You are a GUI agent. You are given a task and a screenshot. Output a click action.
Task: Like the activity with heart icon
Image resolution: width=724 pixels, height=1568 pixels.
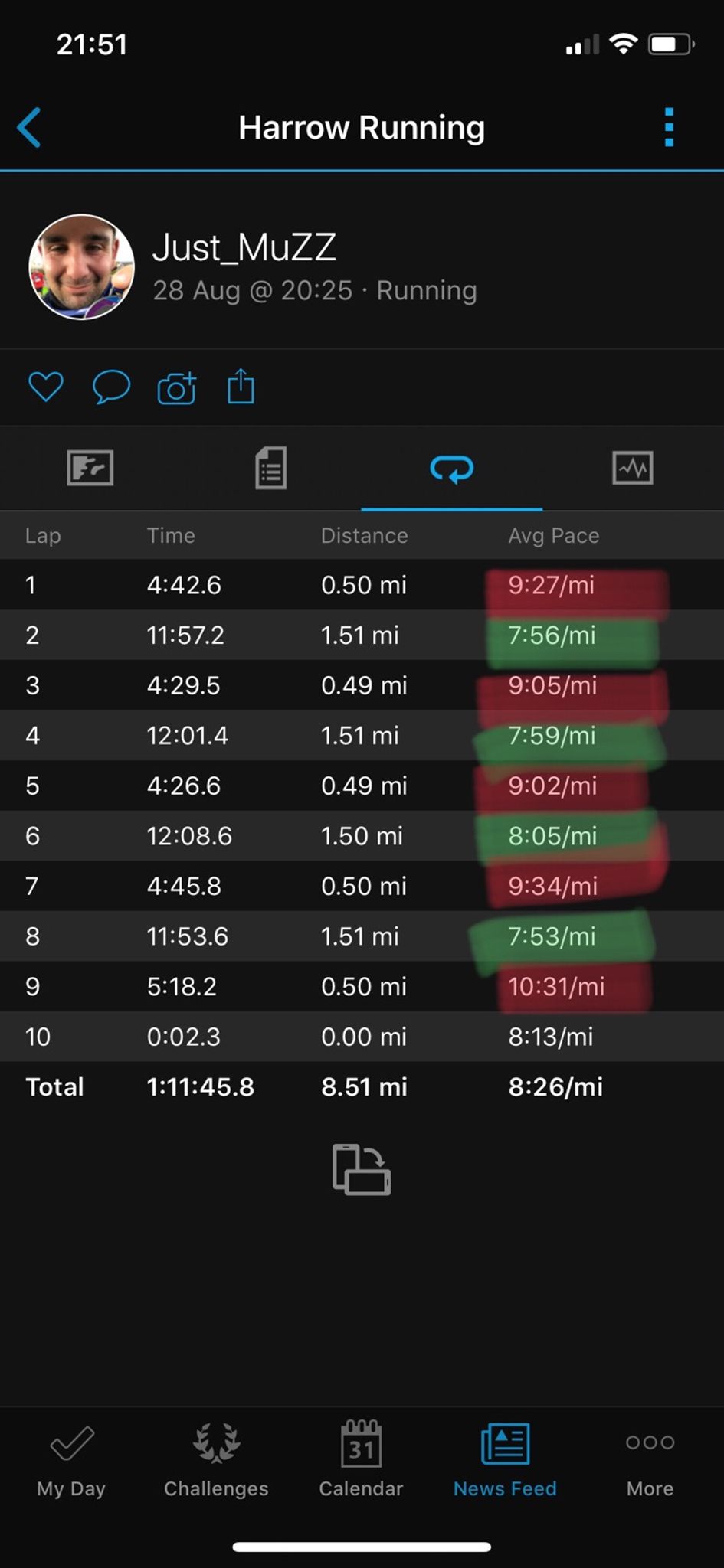[x=45, y=387]
